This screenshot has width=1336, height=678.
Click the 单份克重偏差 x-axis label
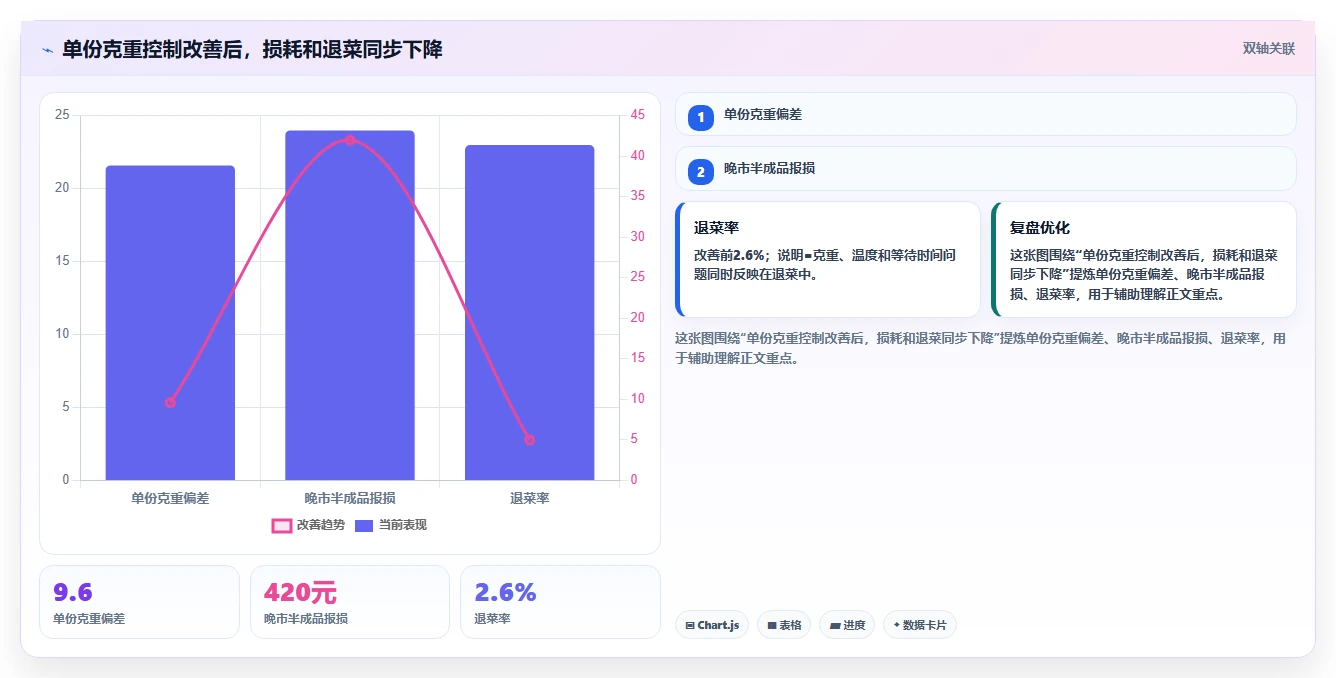[170, 498]
